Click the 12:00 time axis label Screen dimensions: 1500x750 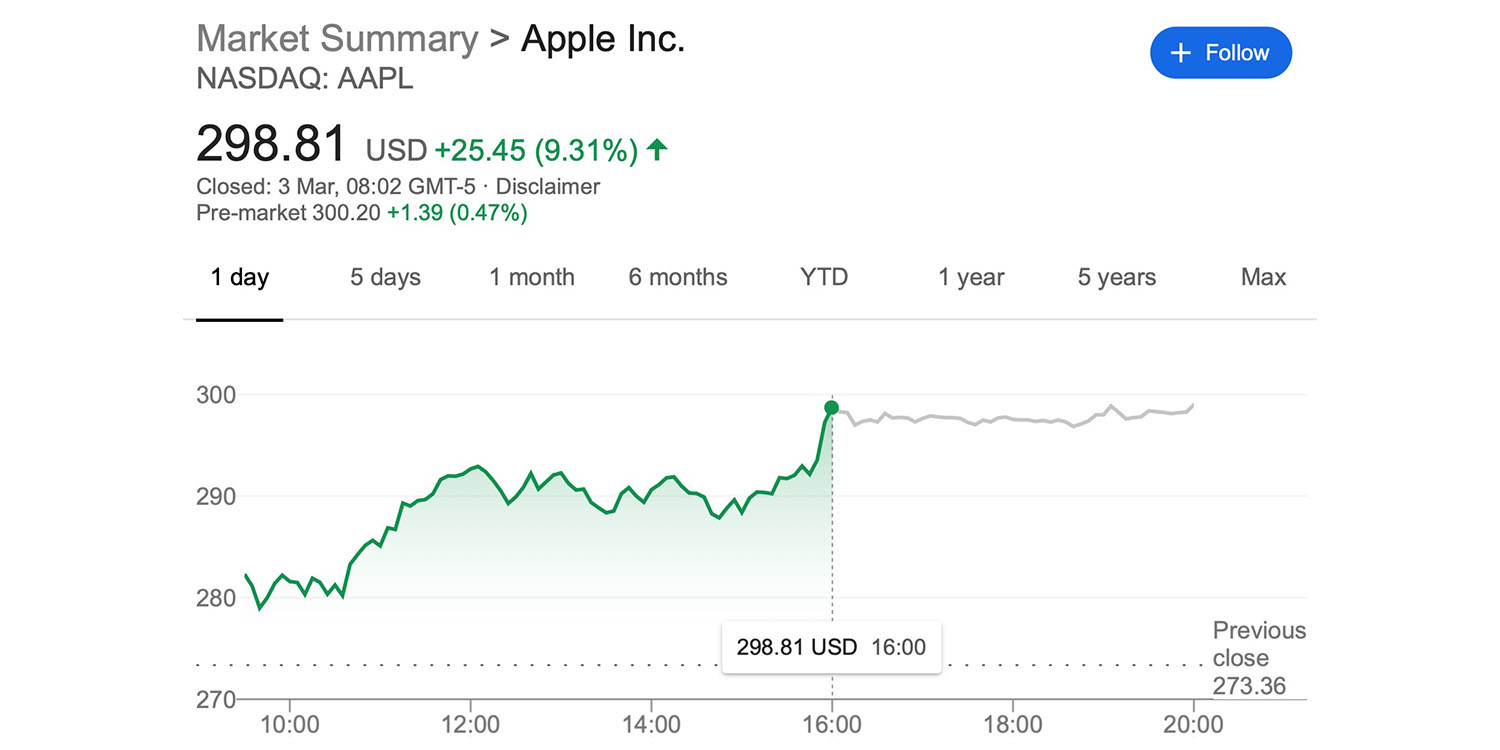(470, 723)
